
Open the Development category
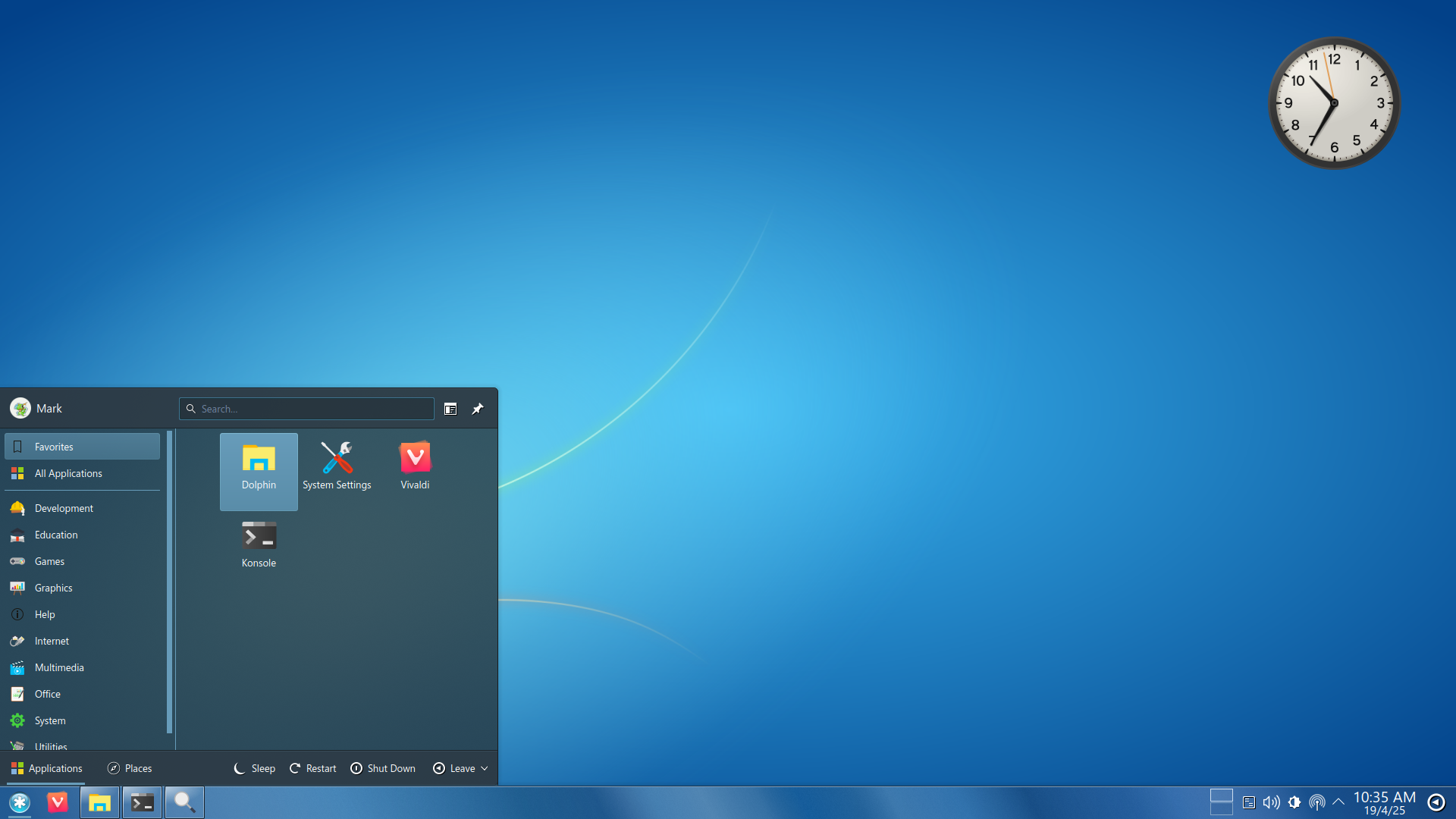pos(83,508)
